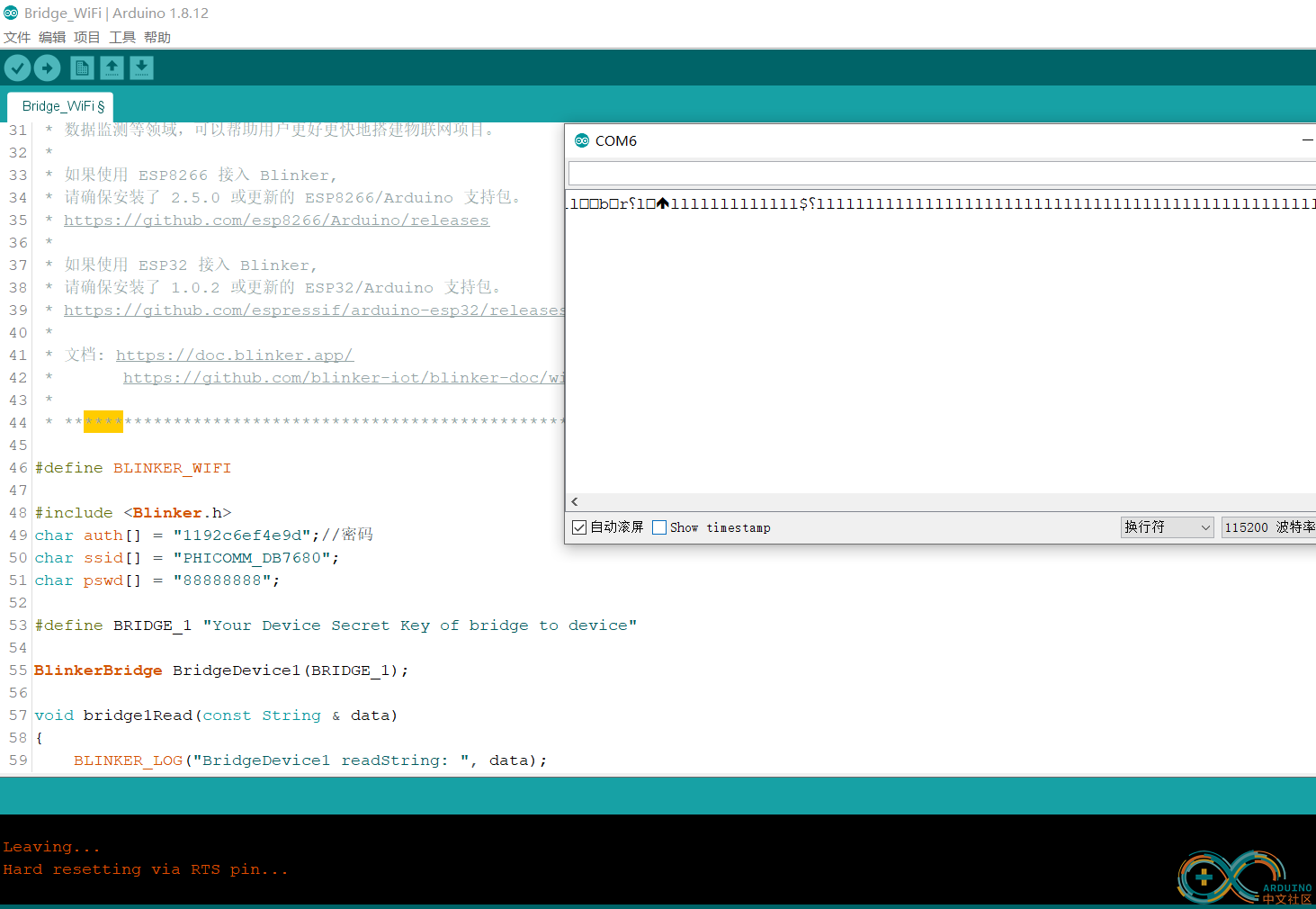This screenshot has height=909, width=1316.
Task: Click the "Leaving..." console output line
Action: (x=51, y=847)
